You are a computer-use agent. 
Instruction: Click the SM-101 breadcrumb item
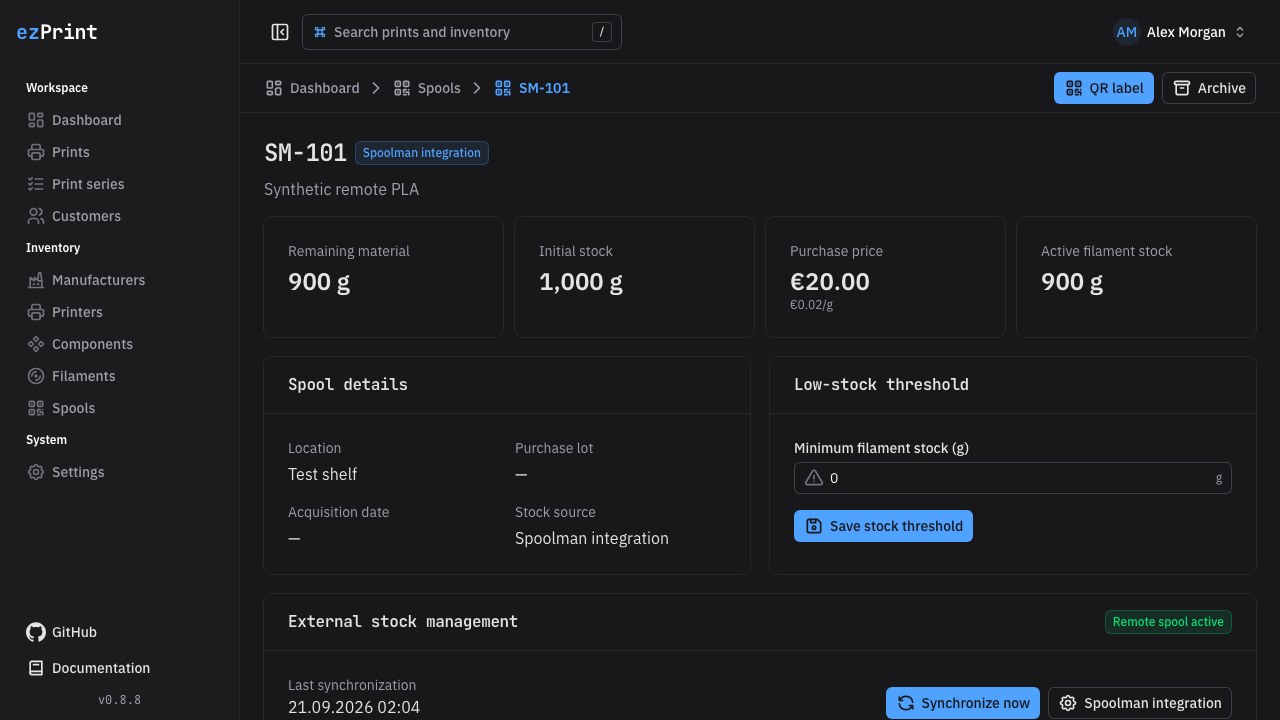(x=533, y=88)
